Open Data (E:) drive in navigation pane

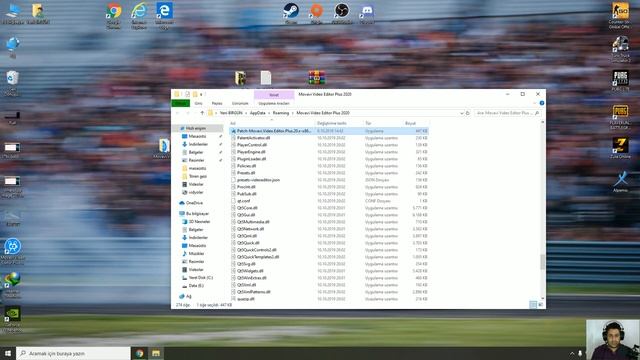click(x=196, y=286)
